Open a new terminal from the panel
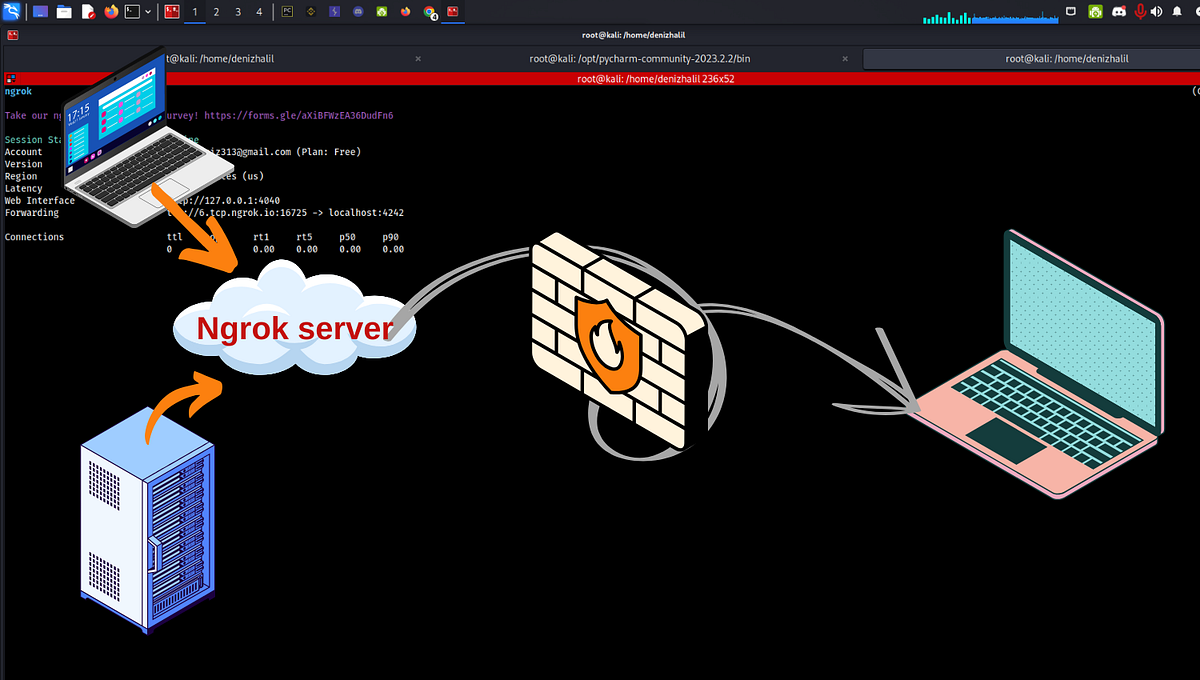 (132, 11)
